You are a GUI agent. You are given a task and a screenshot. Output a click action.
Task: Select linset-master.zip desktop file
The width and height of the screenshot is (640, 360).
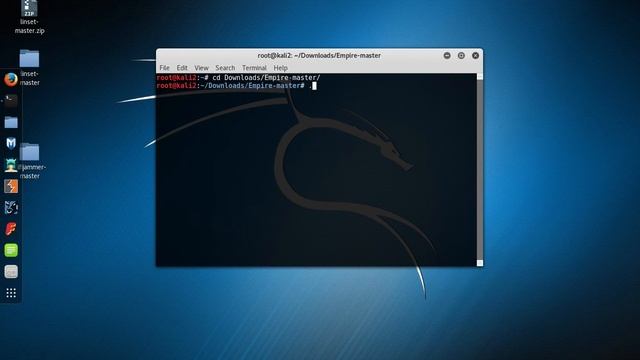pyautogui.click(x=29, y=17)
